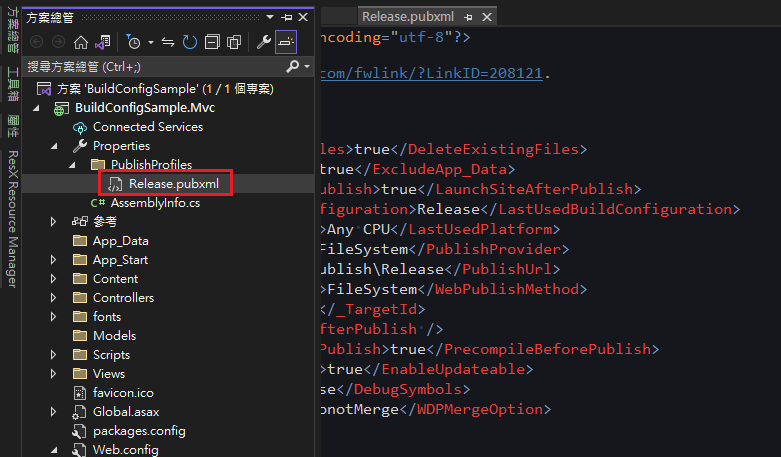Viewport: 781px width, 457px height.
Task: Select the 參考 references item
Action: (105, 222)
